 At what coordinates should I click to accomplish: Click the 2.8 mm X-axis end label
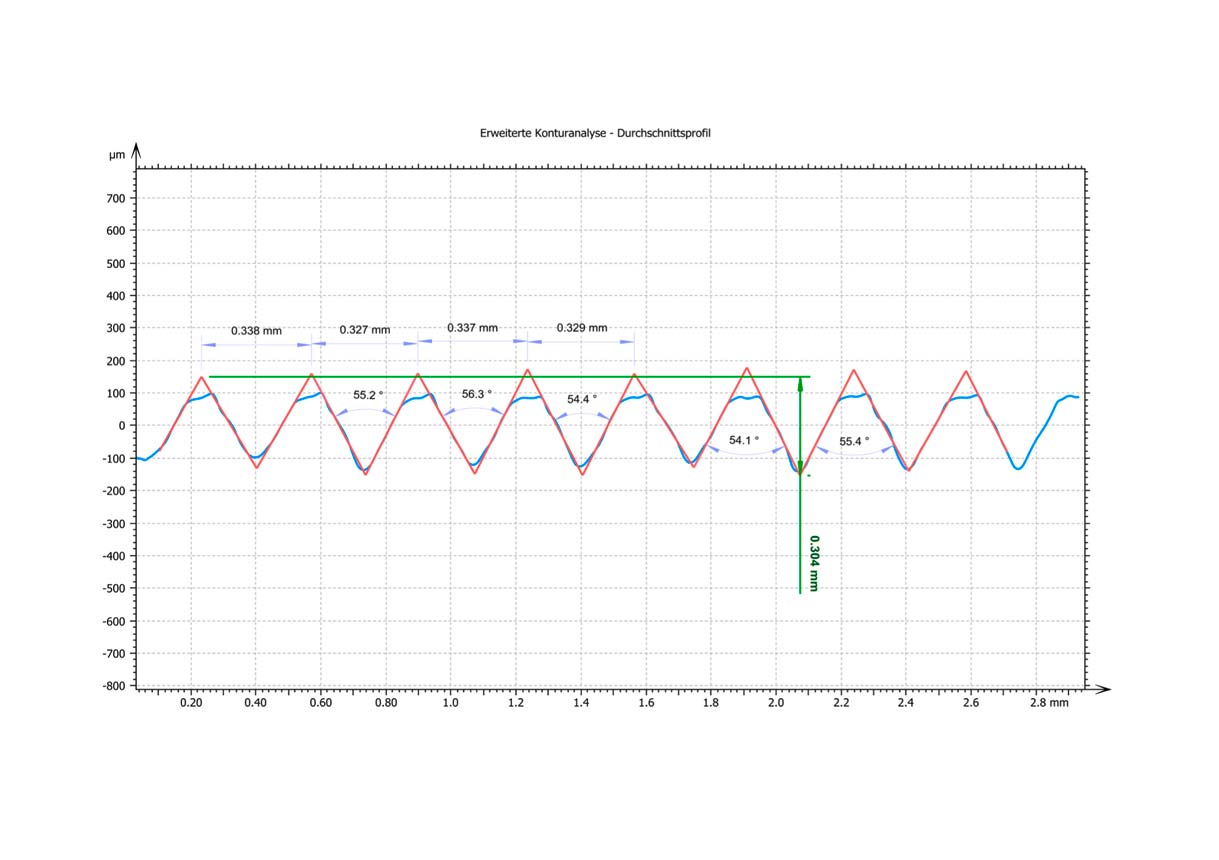pos(1051,704)
